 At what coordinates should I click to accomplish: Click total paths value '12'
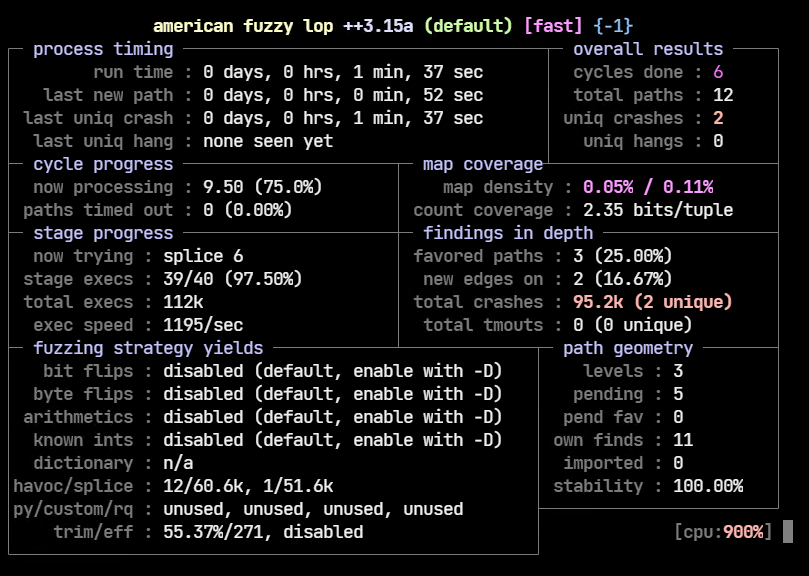click(x=723, y=95)
